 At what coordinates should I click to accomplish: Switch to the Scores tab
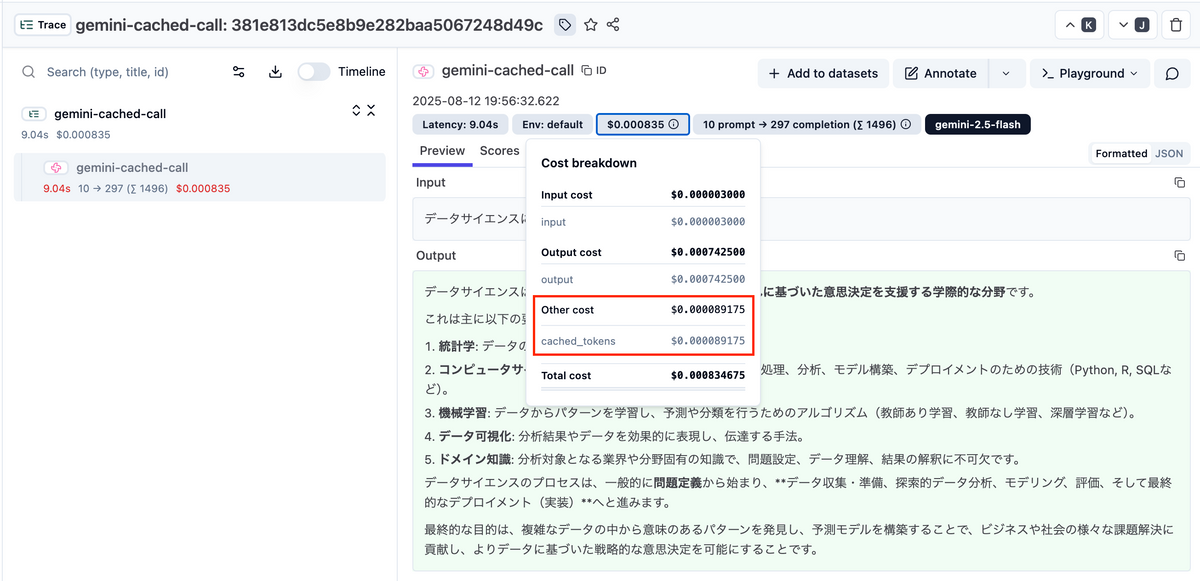tap(499, 151)
